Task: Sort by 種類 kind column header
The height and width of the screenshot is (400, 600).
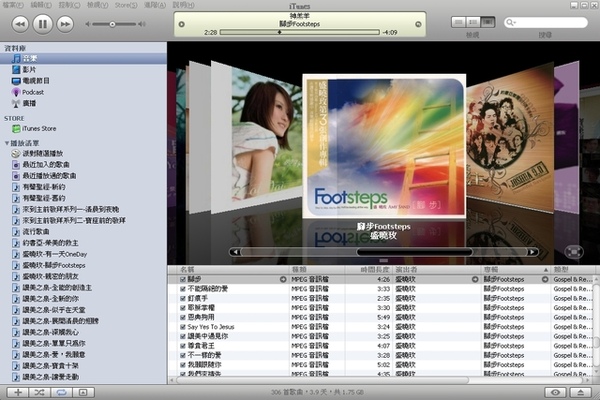Action: (x=316, y=269)
